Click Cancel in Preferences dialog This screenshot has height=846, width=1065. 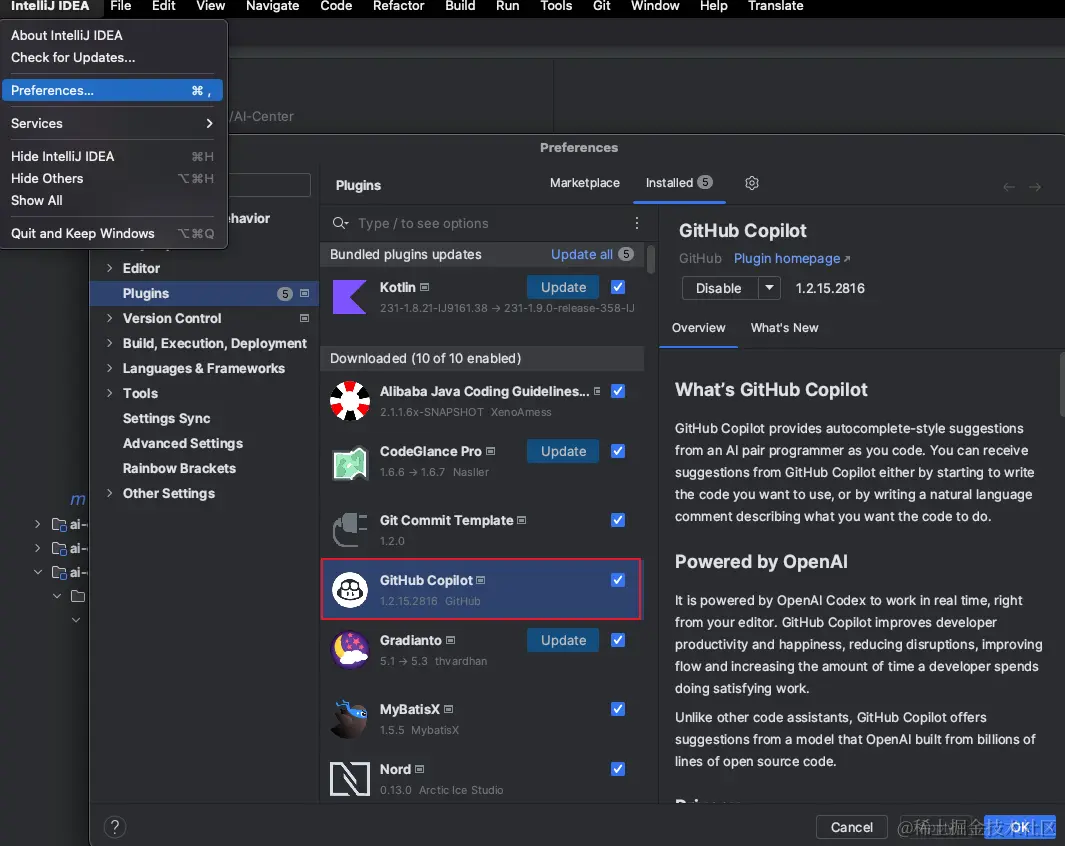(852, 826)
